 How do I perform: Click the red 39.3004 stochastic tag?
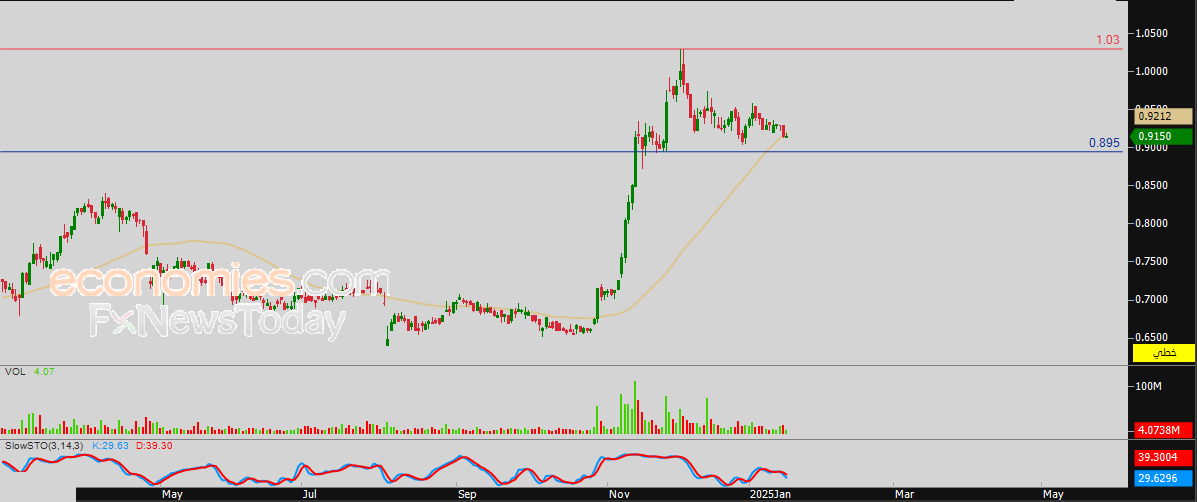coord(1163,457)
